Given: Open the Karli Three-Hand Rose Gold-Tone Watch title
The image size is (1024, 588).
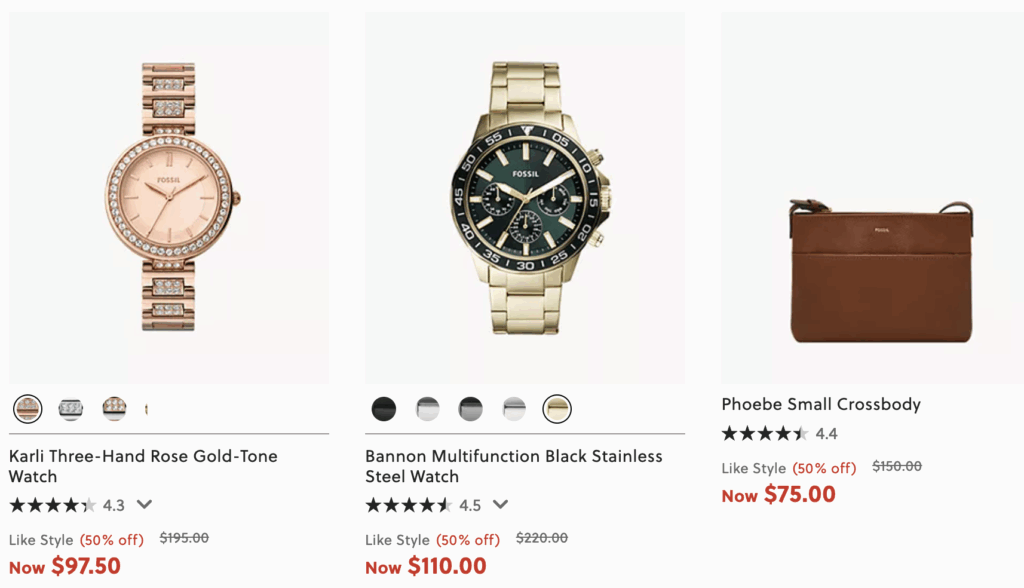Looking at the screenshot, I should pyautogui.click(x=143, y=466).
